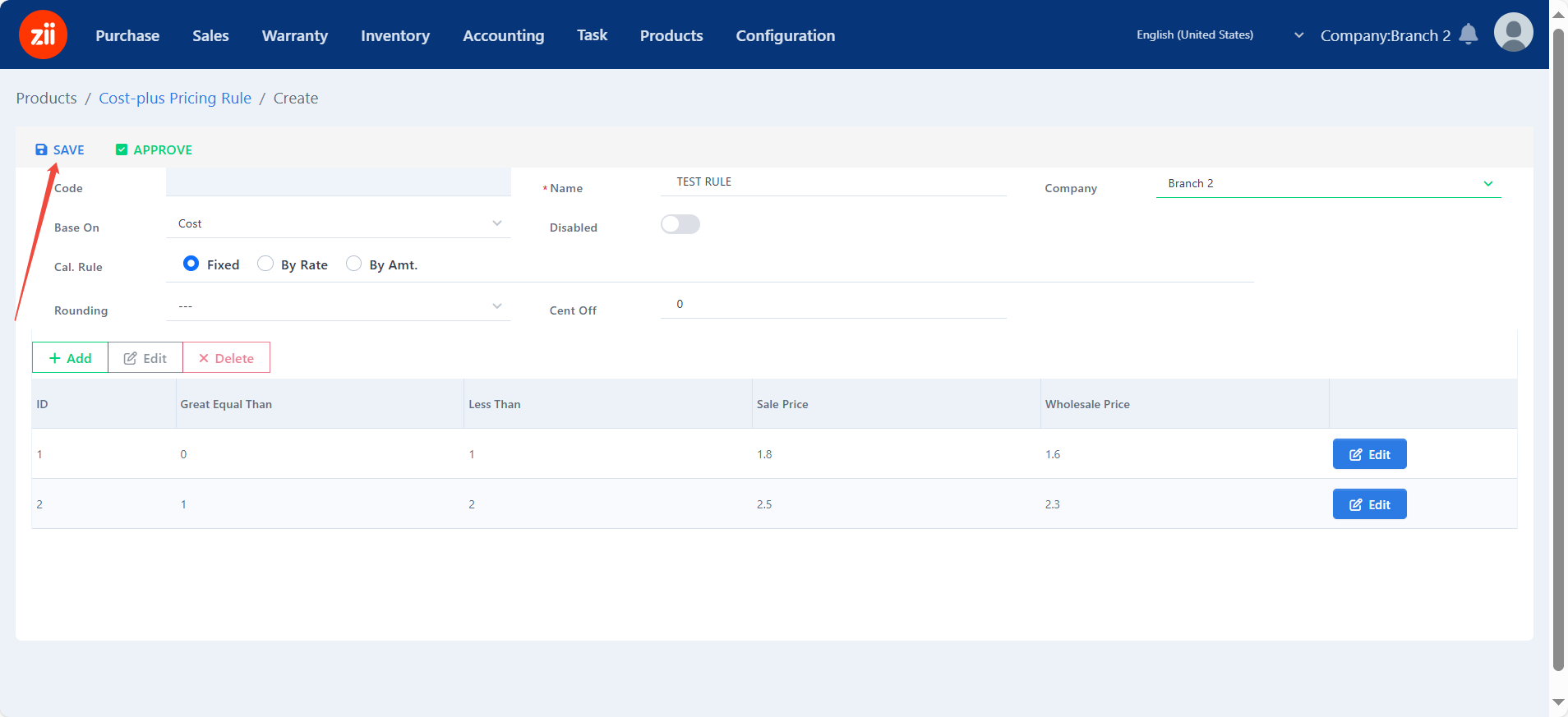Viewport: 1568px width, 717px height.
Task: Click the Name field TEST RULE
Action: [833, 182]
